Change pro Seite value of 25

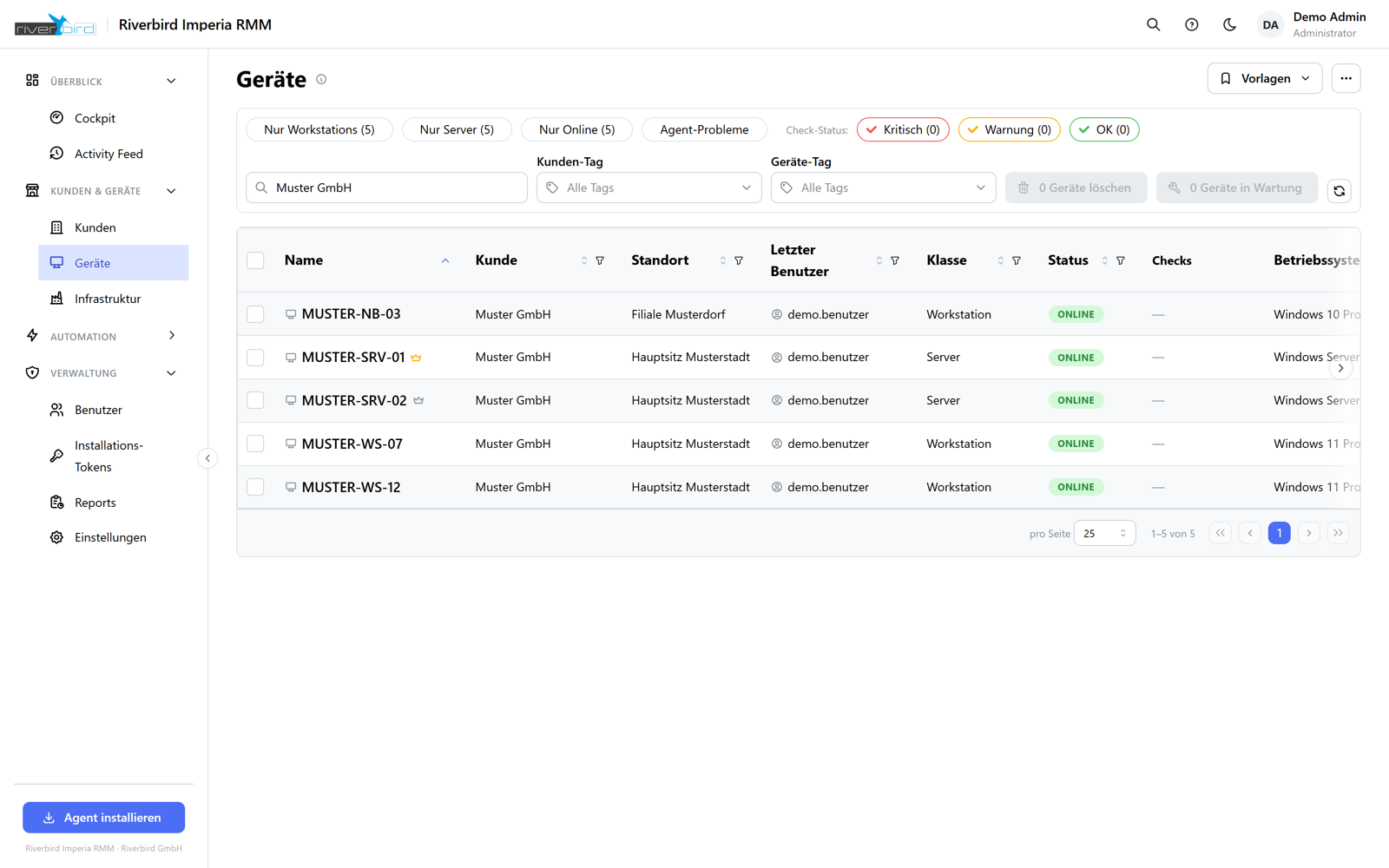point(1104,533)
